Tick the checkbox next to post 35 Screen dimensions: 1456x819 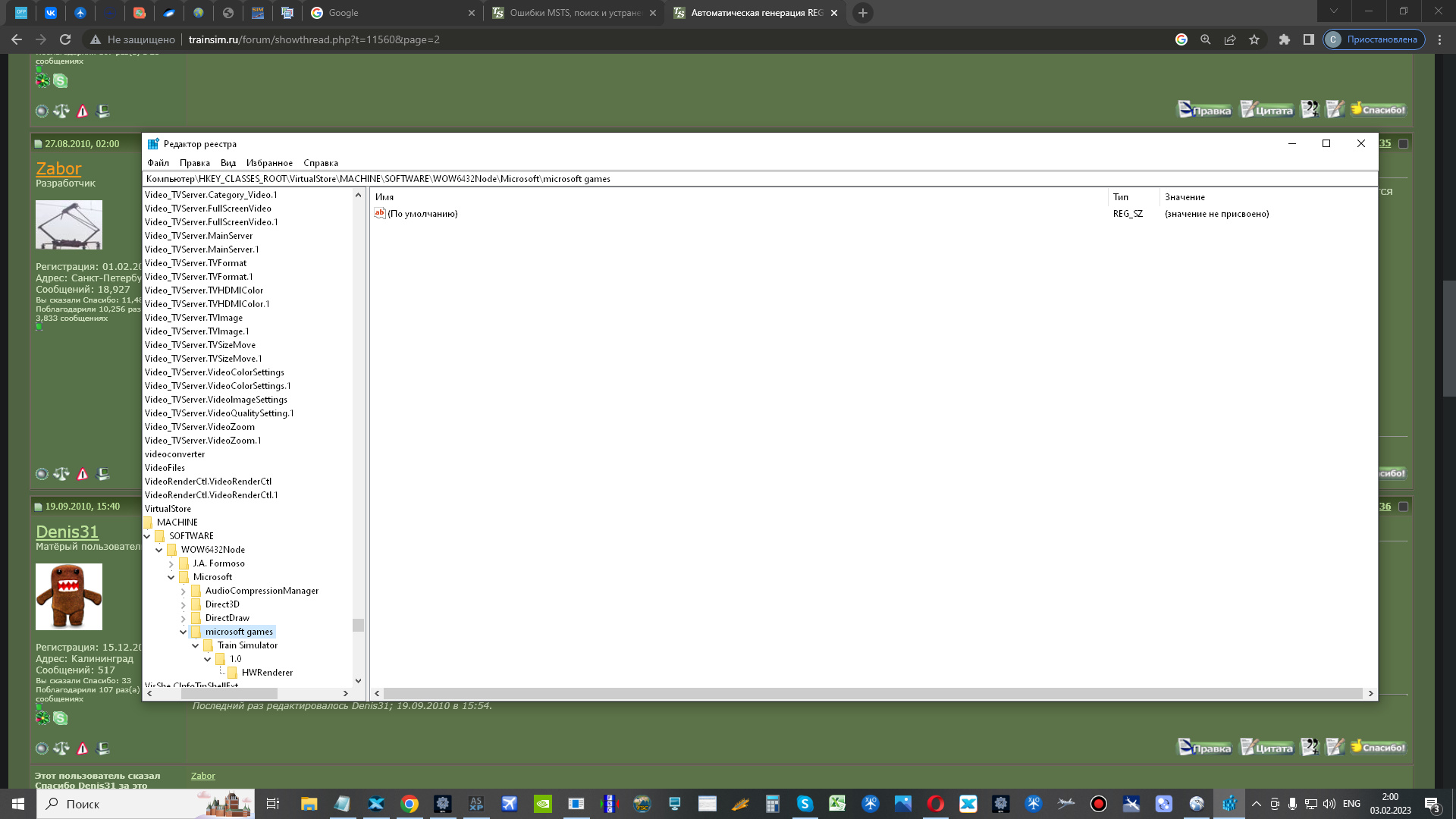[1403, 143]
